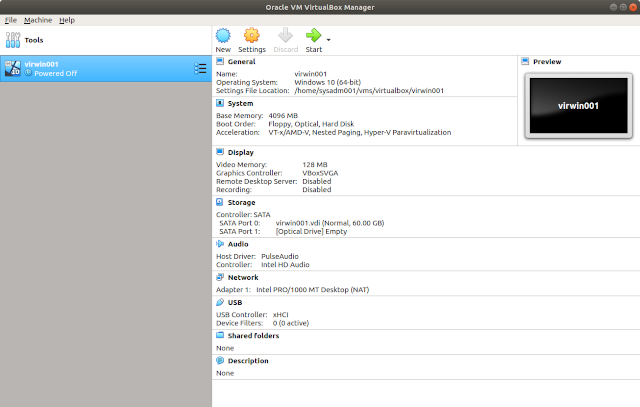Click the Audio section icon

220,242
